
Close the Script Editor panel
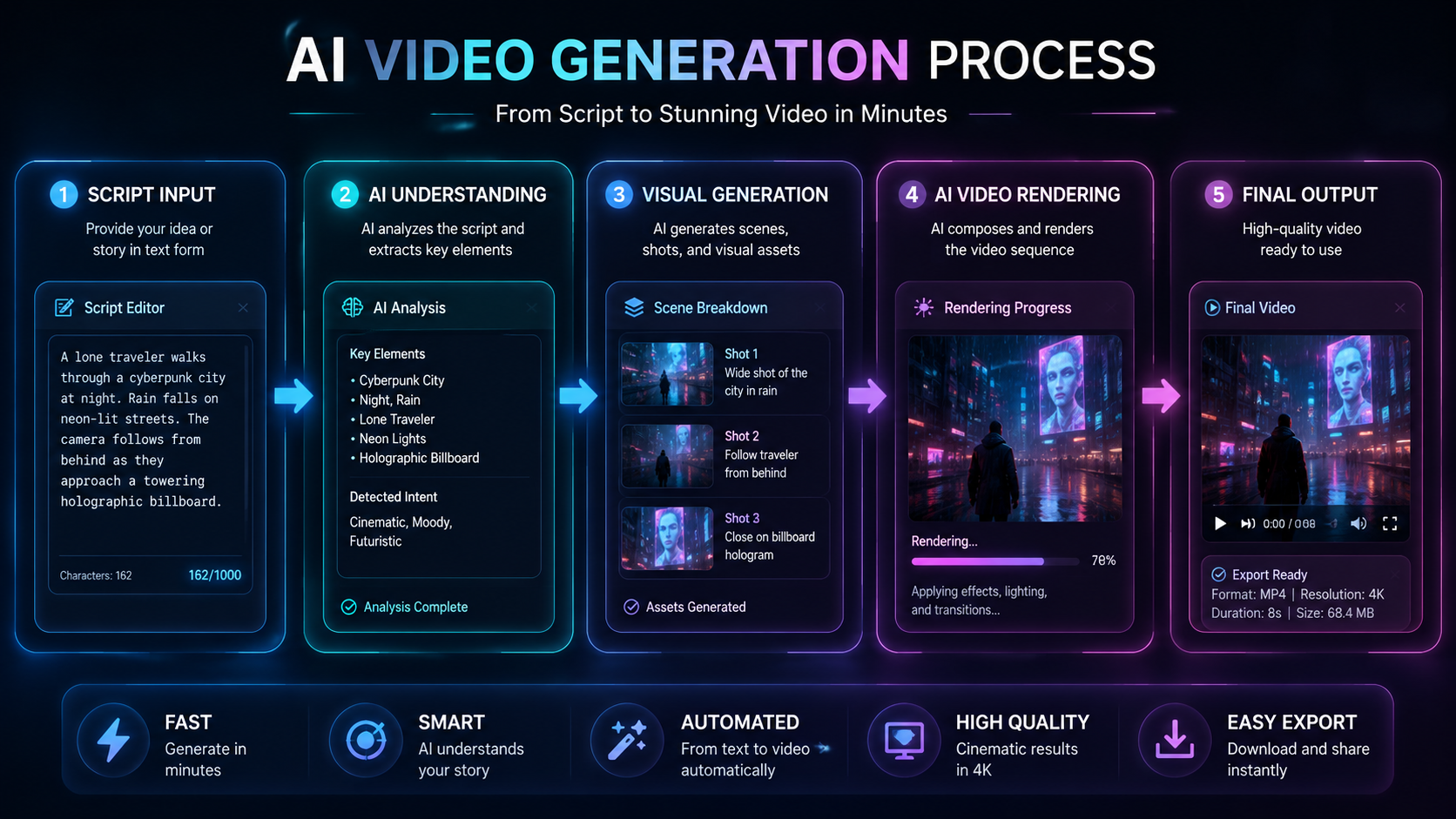point(243,307)
